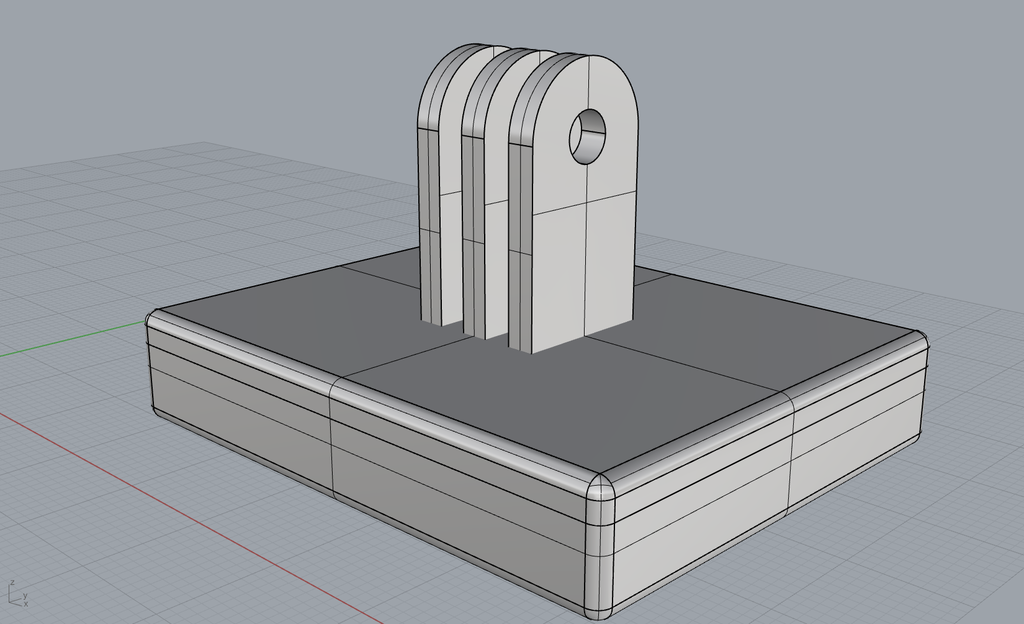Select the green Y-axis line on the grid
Image resolution: width=1024 pixels, height=624 pixels.
click(x=72, y=337)
